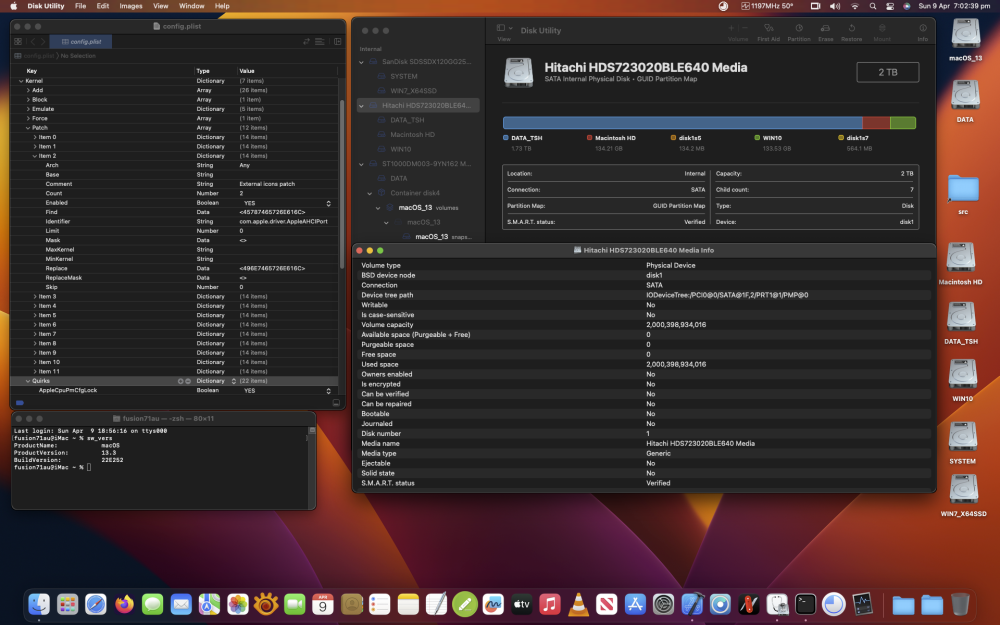Click the Key column header
The width and height of the screenshot is (1000, 625).
(32, 71)
